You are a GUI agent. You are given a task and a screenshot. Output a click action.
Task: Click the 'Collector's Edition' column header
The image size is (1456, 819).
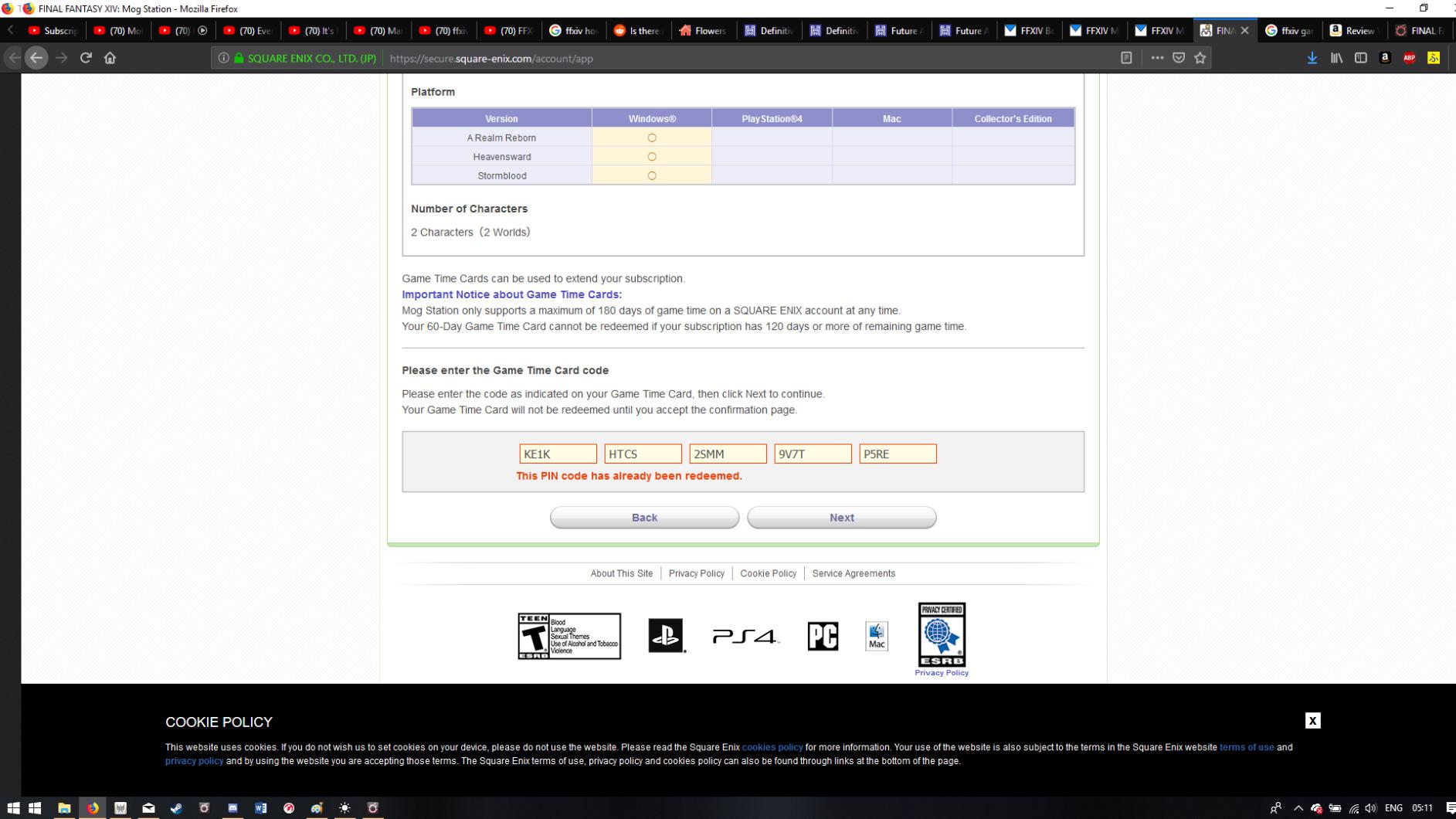[1013, 118]
